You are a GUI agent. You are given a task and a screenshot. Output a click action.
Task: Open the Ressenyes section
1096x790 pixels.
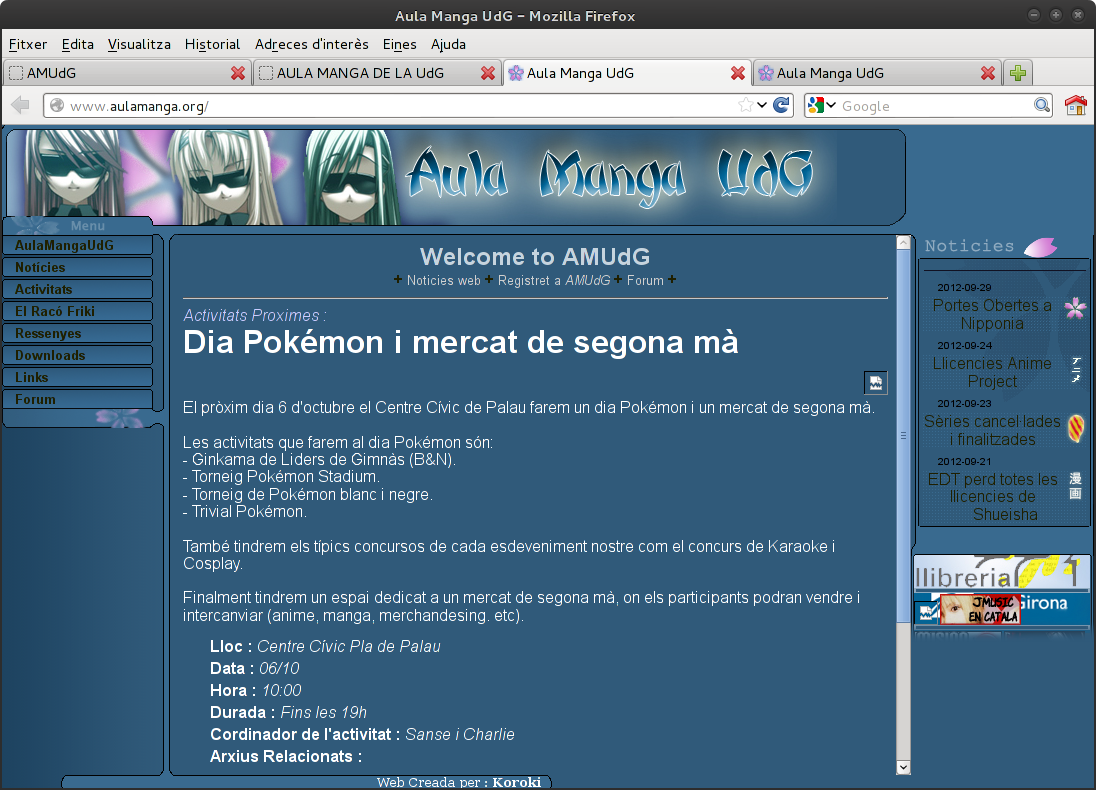pyautogui.click(x=78, y=333)
